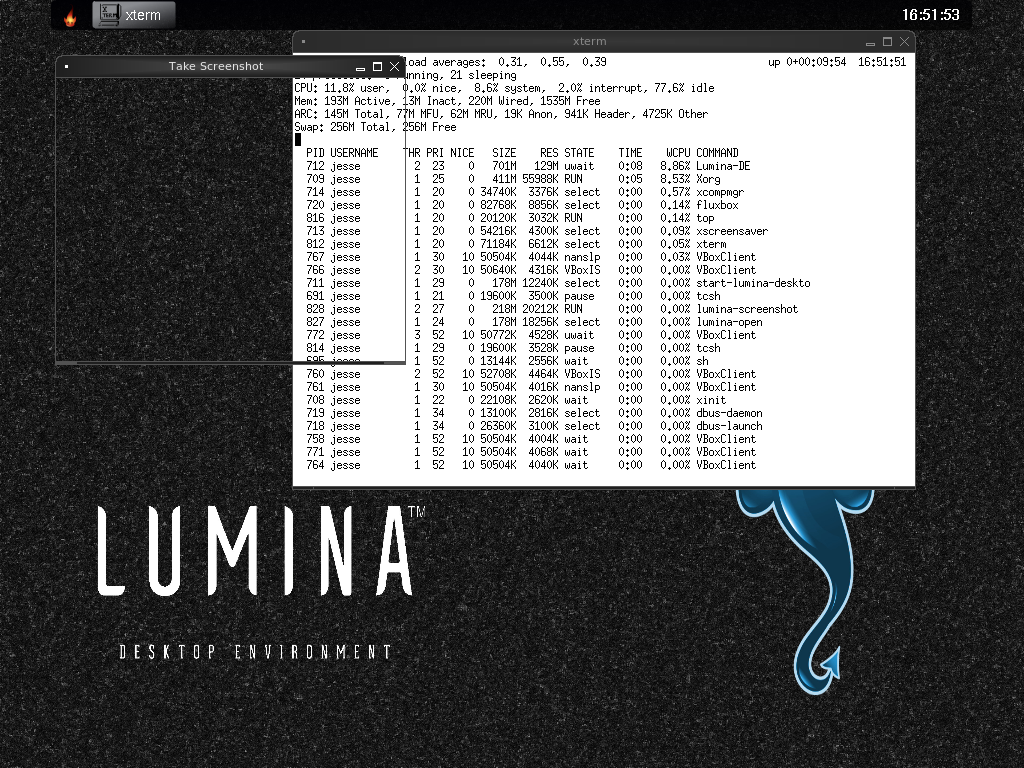Click the xcompmgr process row
The image size is (1024, 768).
524,192
